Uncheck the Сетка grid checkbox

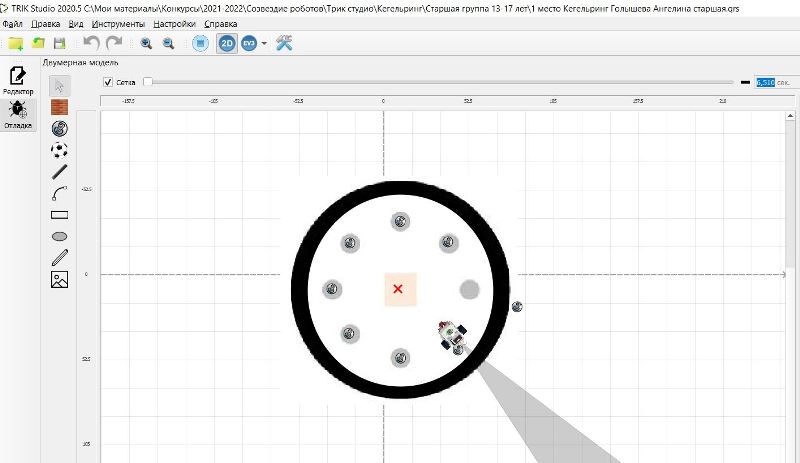pyautogui.click(x=108, y=82)
